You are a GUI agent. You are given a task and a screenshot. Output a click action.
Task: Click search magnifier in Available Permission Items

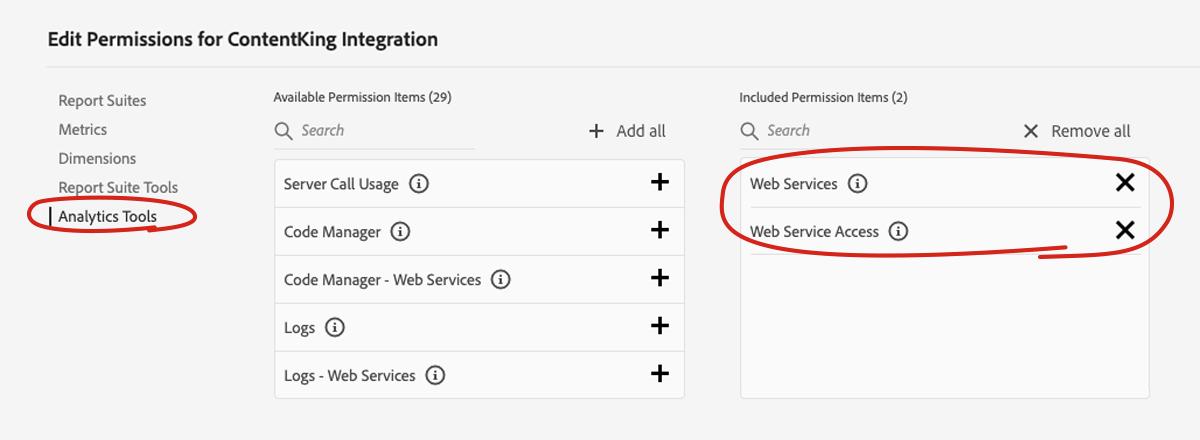click(x=284, y=131)
